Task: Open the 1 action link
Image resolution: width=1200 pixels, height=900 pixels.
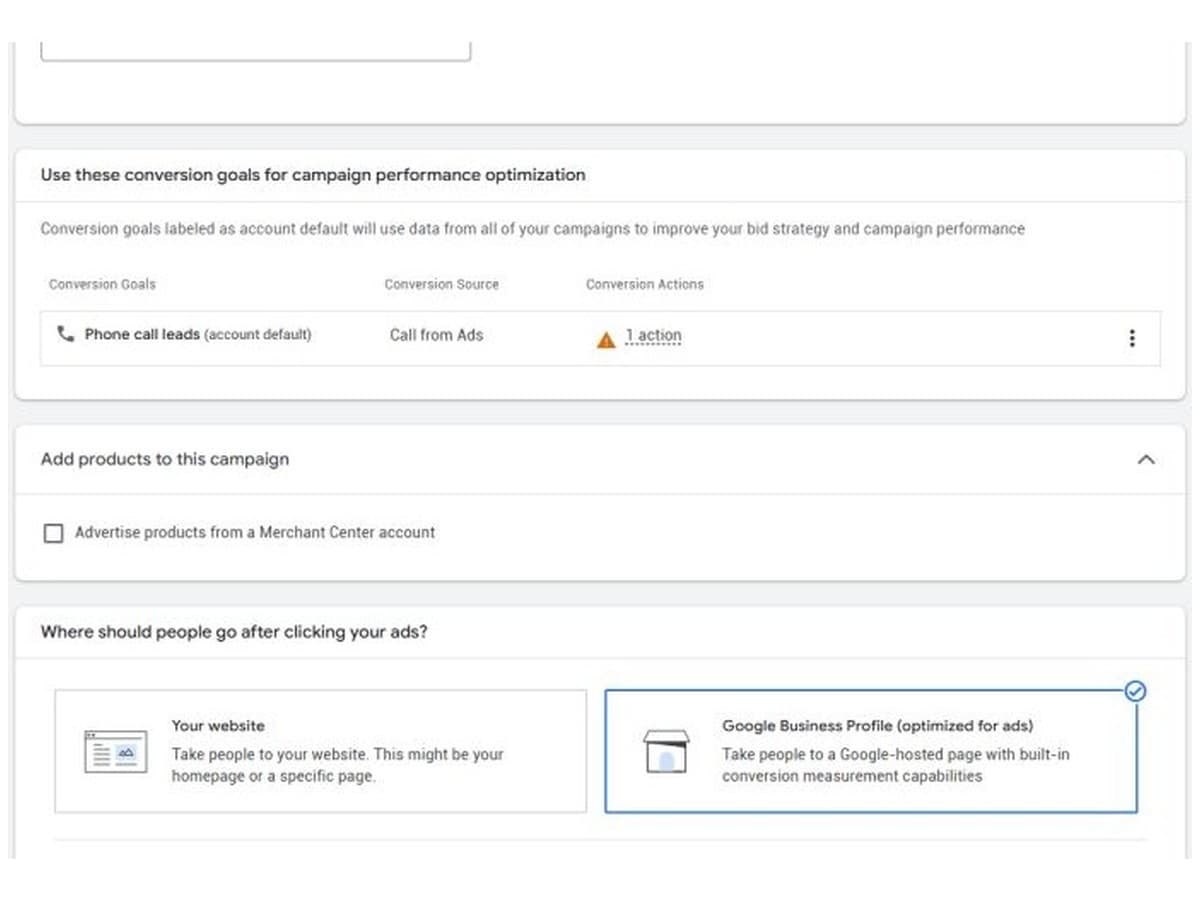Action: point(654,336)
